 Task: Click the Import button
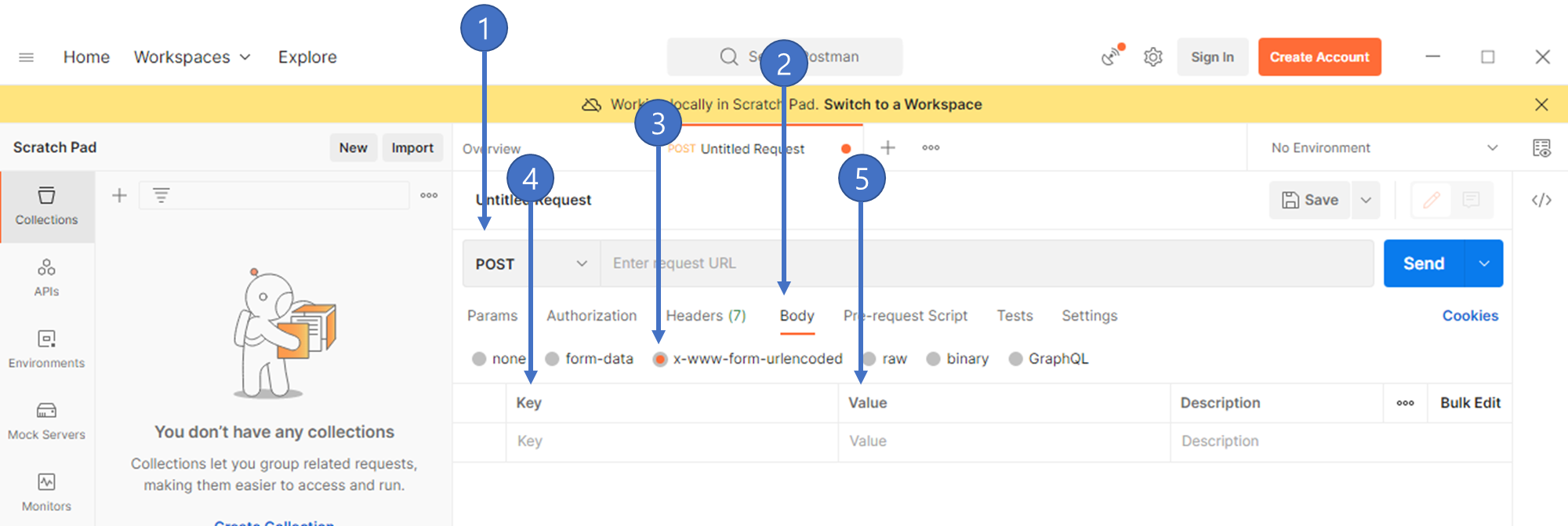tap(412, 147)
